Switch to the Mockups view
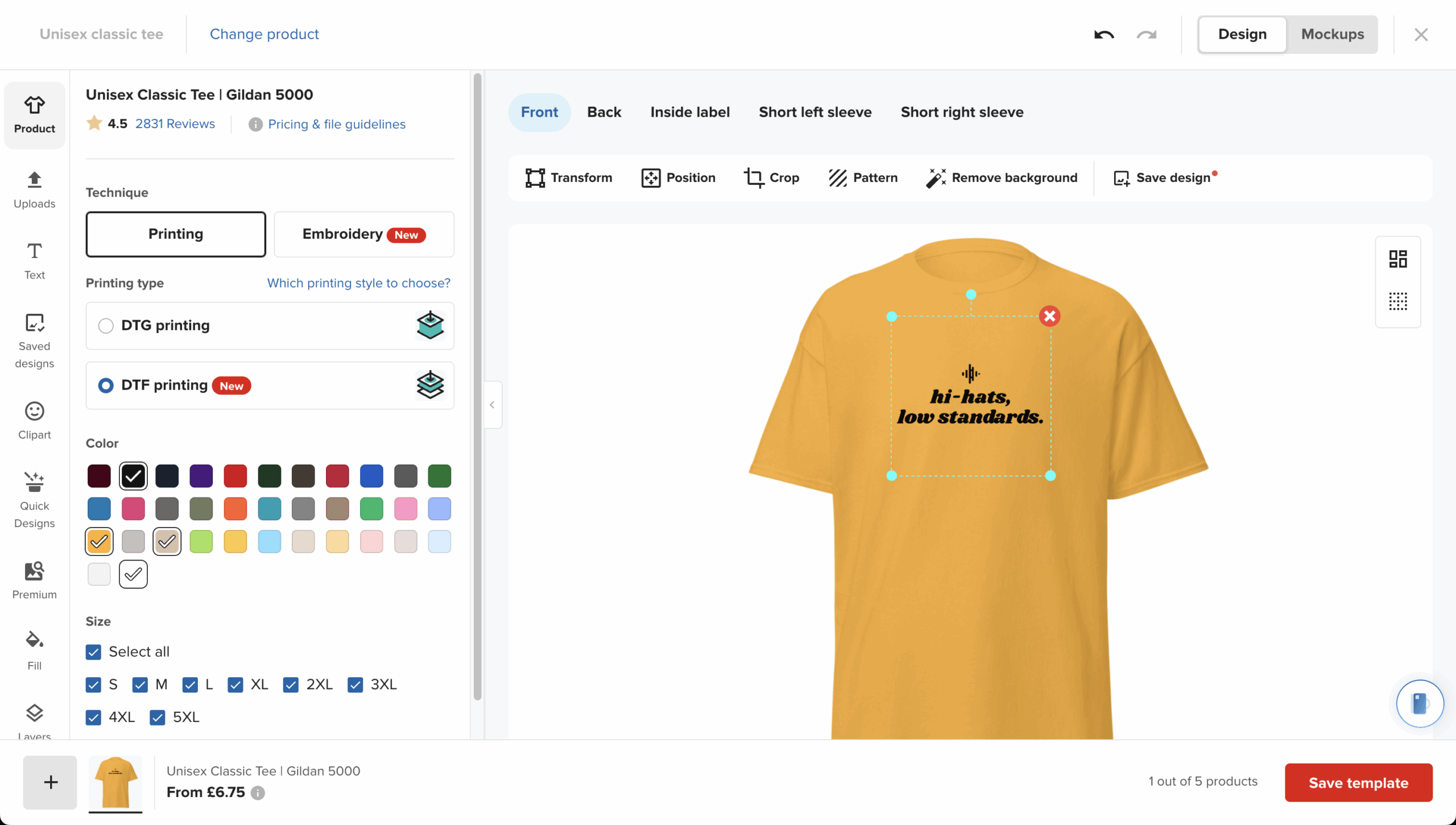 pos(1332,34)
